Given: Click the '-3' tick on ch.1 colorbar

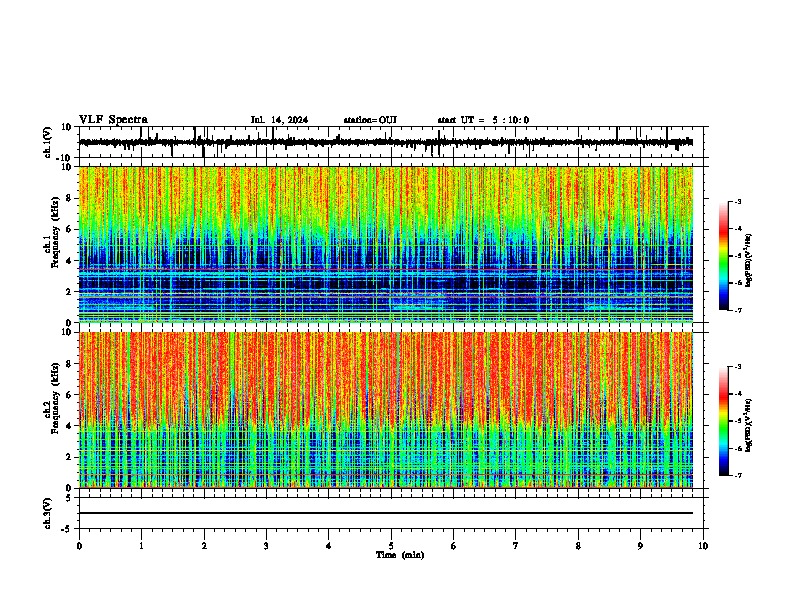Looking at the screenshot, I should tap(738, 202).
